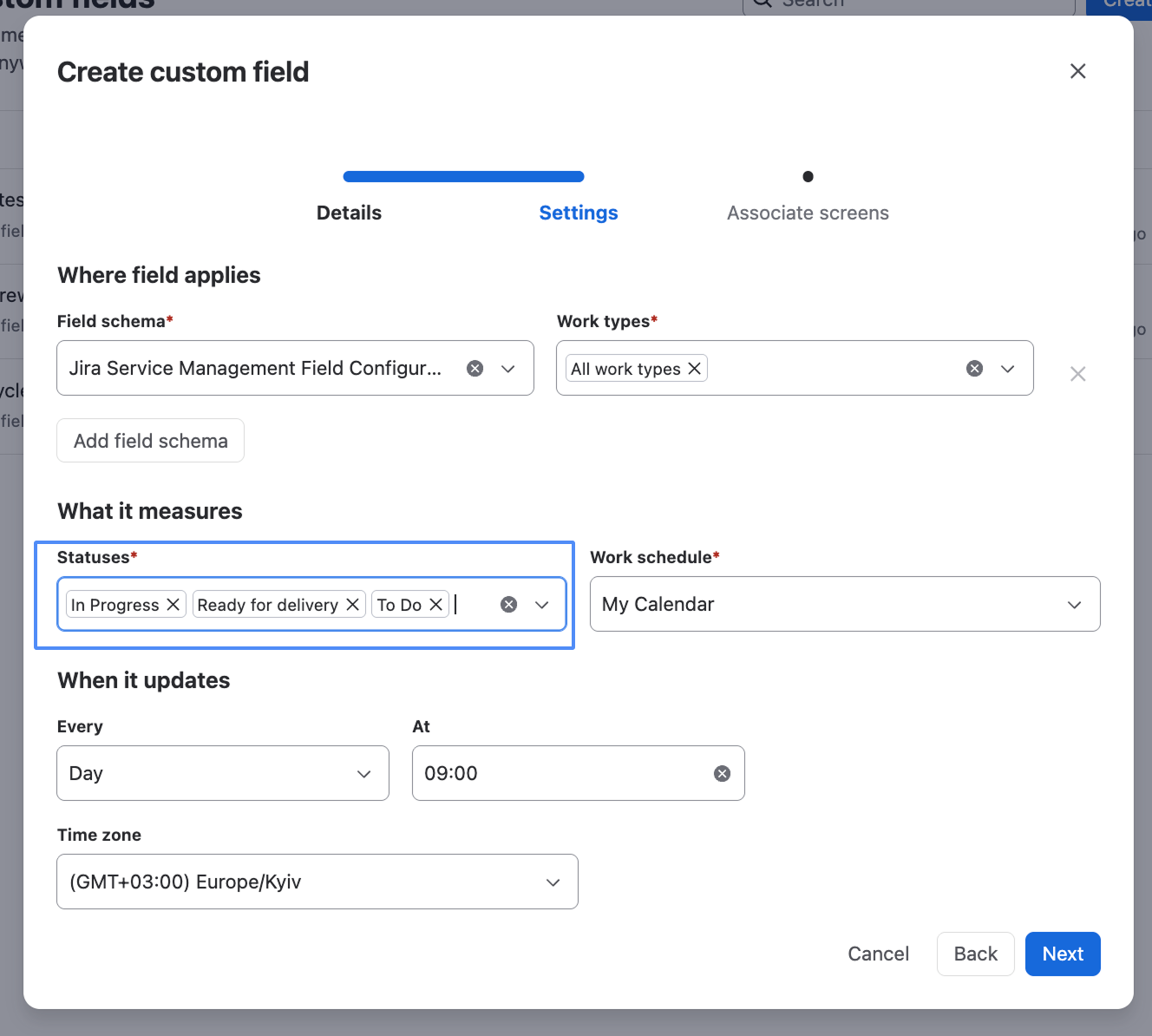The image size is (1152, 1036).
Task: Click Add field schema button
Action: point(151,441)
